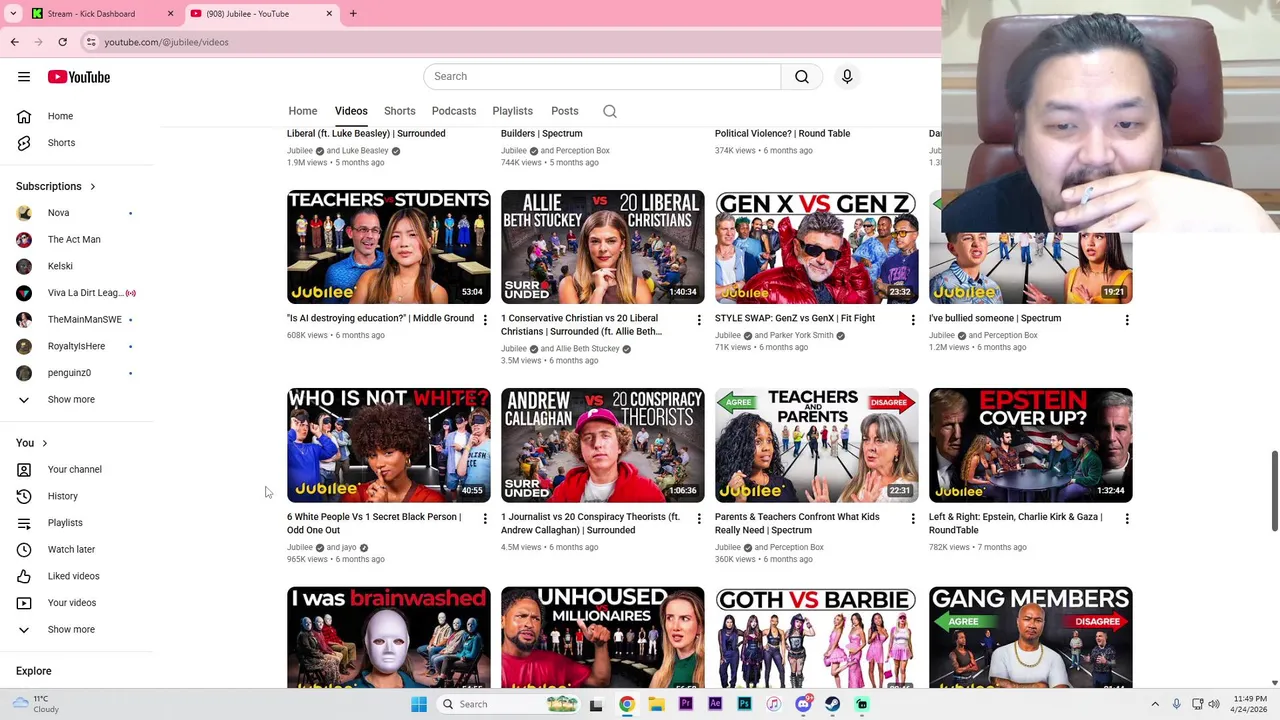
Task: Show hidden system tray icons
Action: (1155, 704)
